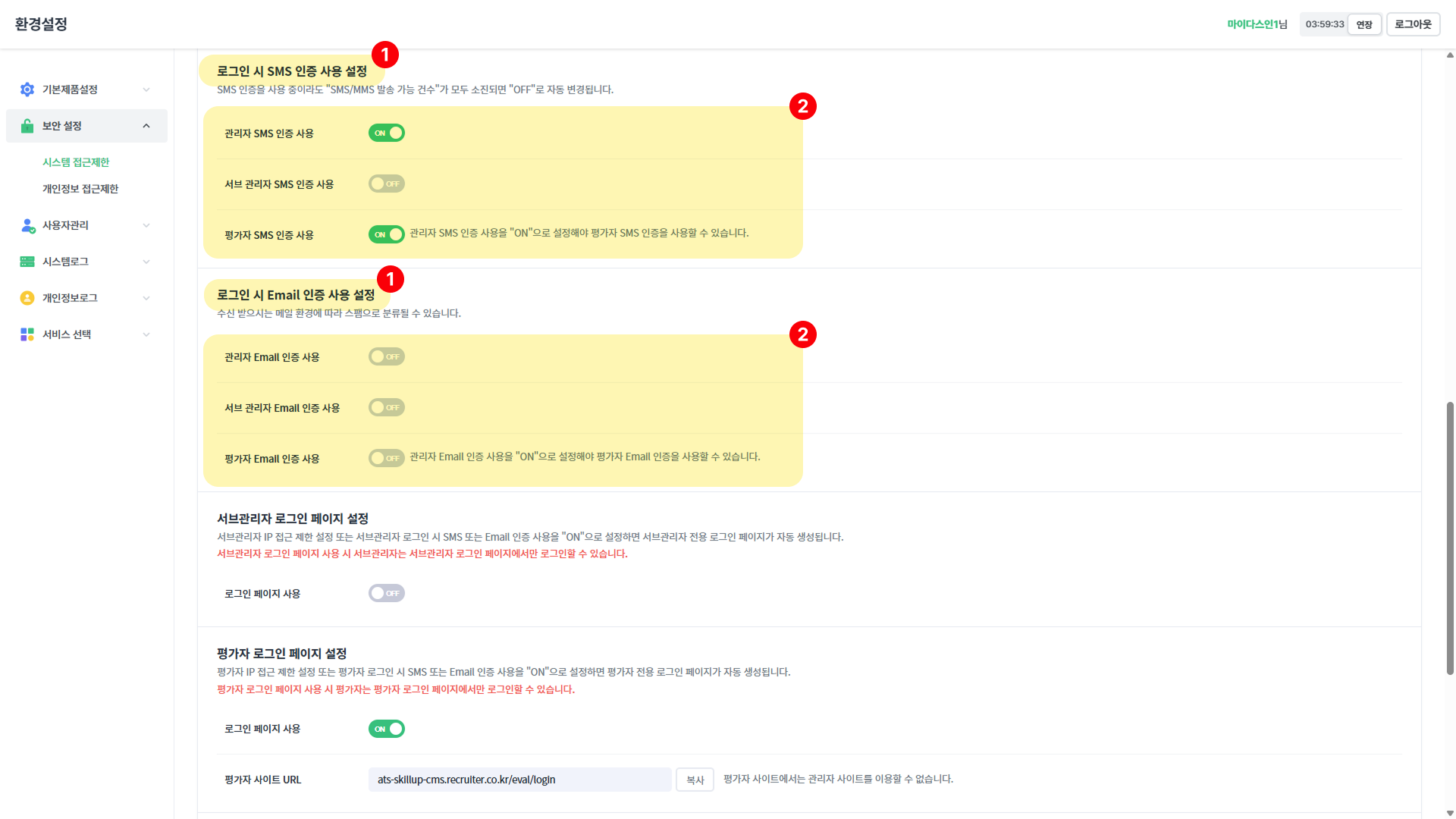
Task: Turn off 관리자 SMS 인증 사용 toggle
Action: click(387, 133)
